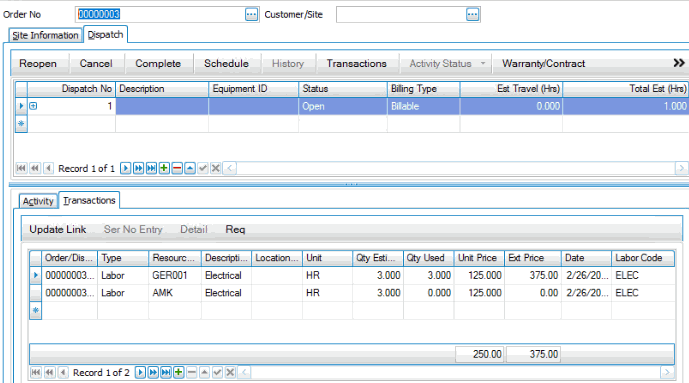Screen dimensions: 689x383
Task: Switch to the Site Information tab
Action: point(45,35)
